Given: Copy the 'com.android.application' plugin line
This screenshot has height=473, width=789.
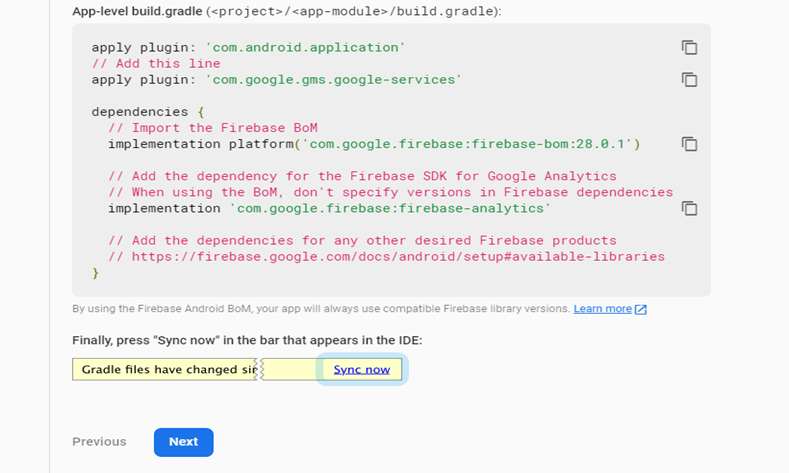Looking at the screenshot, I should pyautogui.click(x=689, y=47).
